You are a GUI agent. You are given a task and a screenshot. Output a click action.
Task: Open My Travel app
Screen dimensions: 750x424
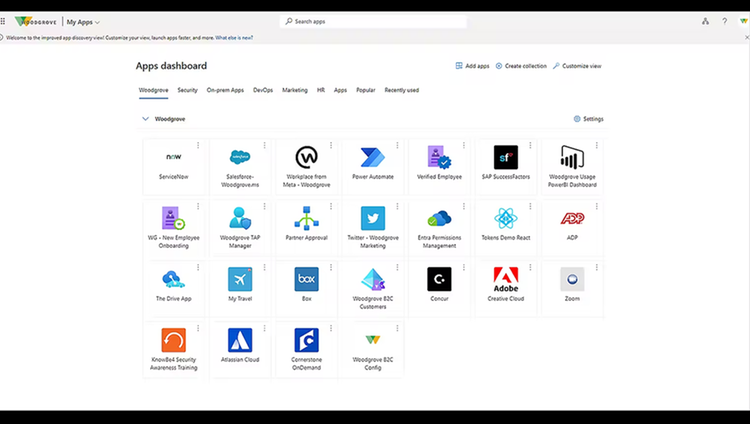tap(241, 289)
